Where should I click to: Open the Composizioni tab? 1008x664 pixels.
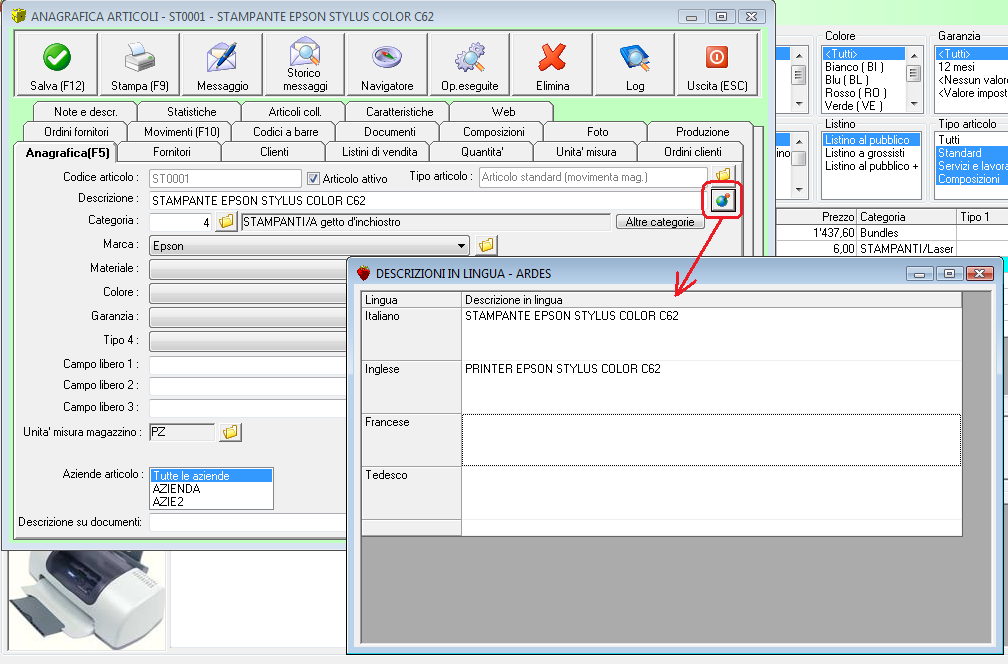pyautogui.click(x=494, y=132)
